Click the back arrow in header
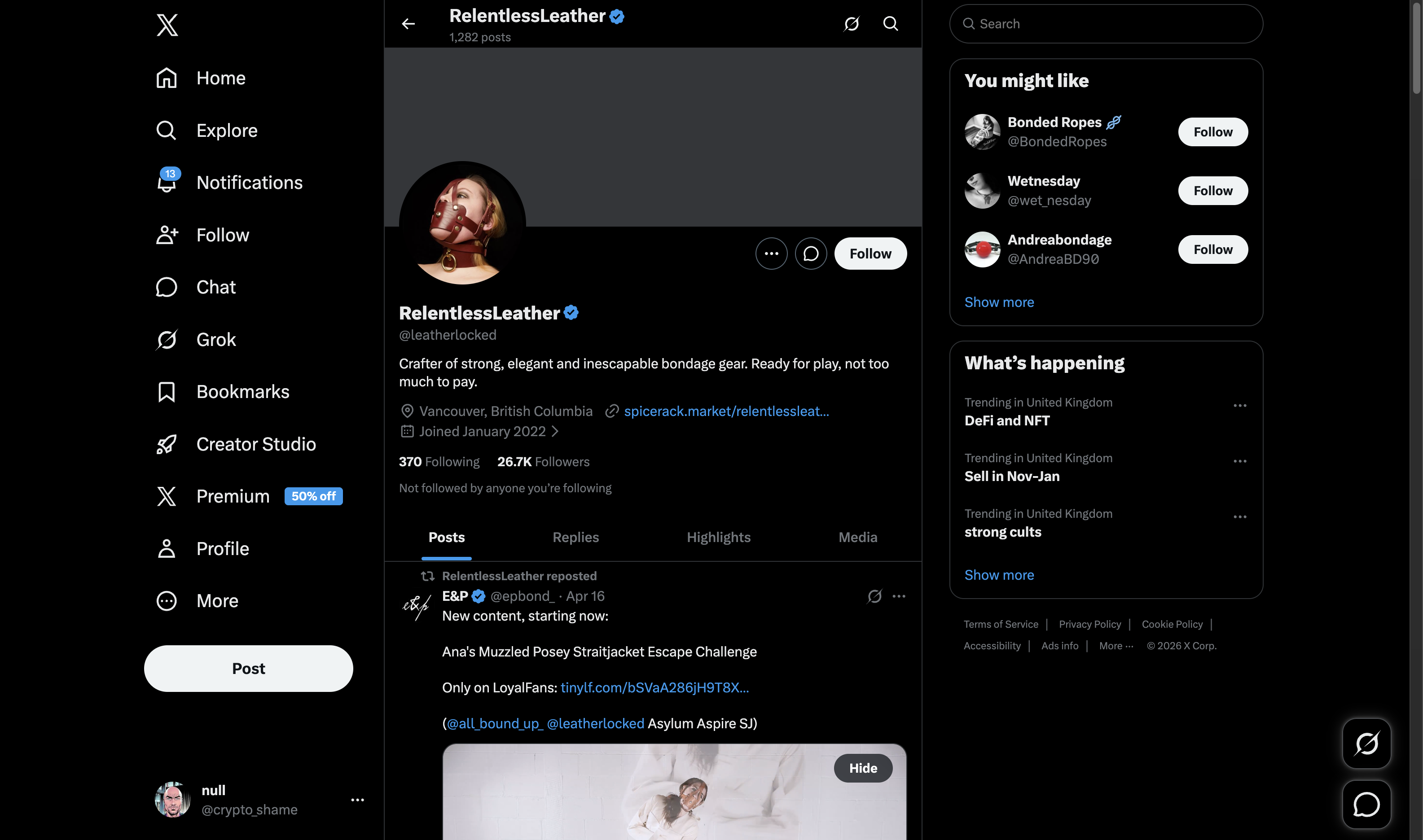Image resolution: width=1423 pixels, height=840 pixels. coord(408,24)
